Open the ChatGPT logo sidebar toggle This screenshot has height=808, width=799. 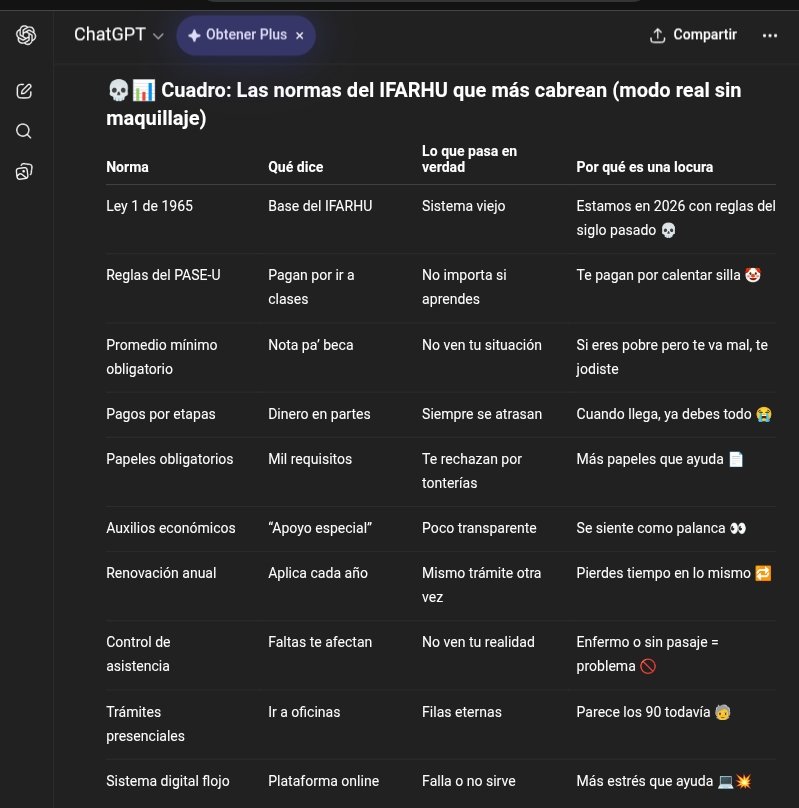click(26, 35)
